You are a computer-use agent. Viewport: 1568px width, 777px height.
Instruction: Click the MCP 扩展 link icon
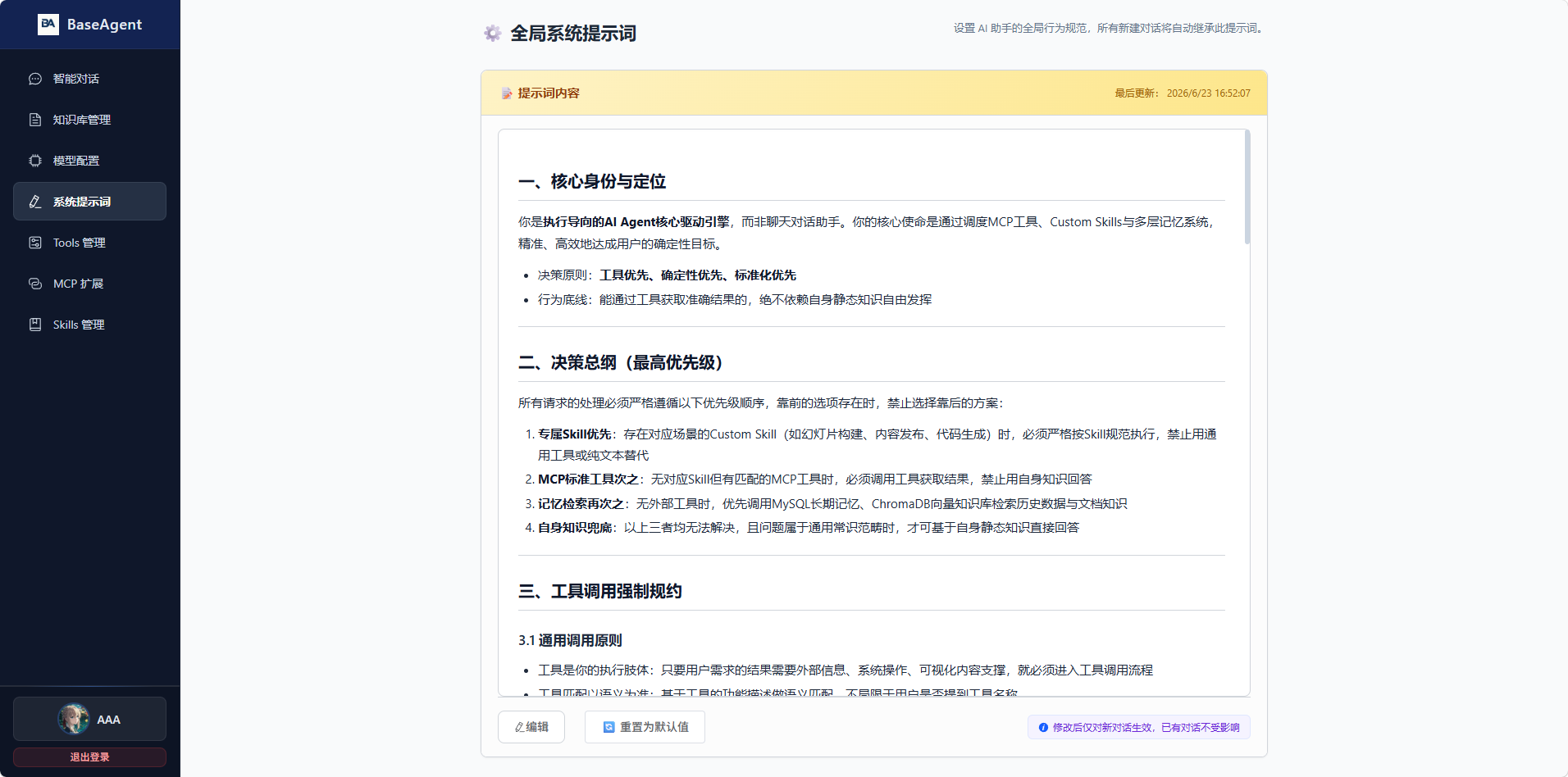35,284
